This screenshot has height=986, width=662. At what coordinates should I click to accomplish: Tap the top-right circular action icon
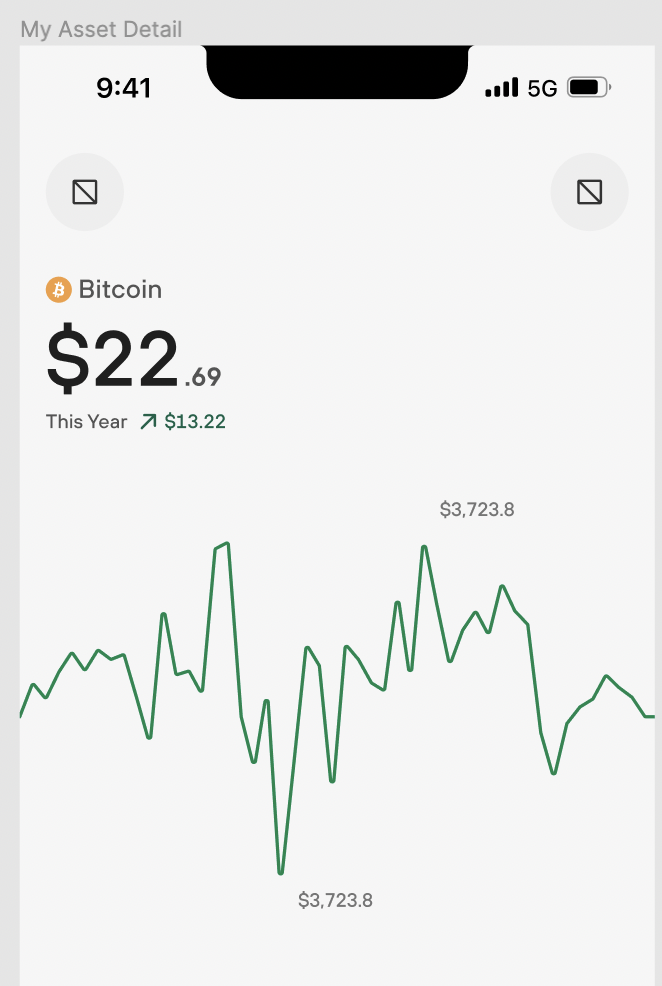589,192
